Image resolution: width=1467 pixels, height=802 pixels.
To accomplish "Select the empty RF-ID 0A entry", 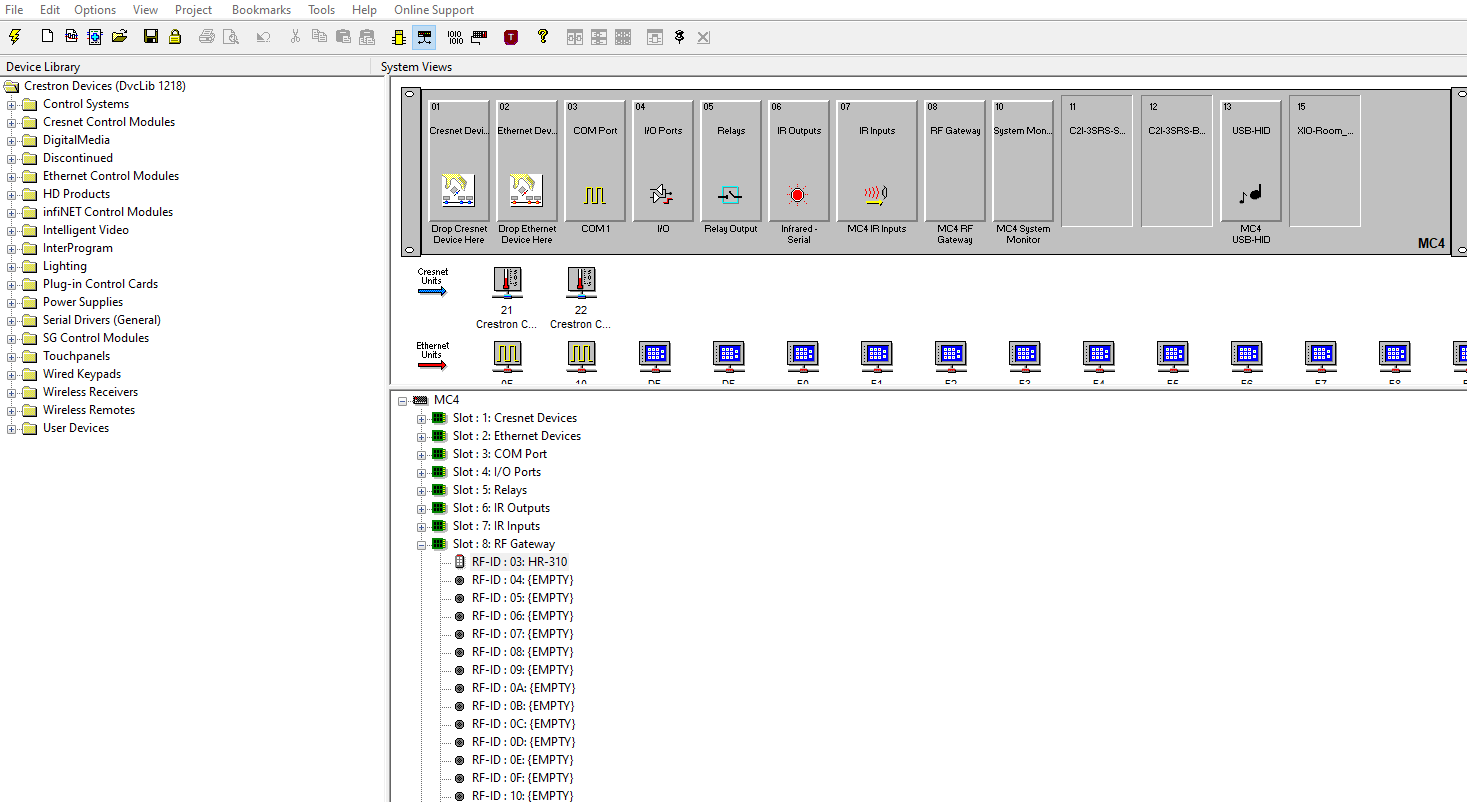I will [523, 688].
